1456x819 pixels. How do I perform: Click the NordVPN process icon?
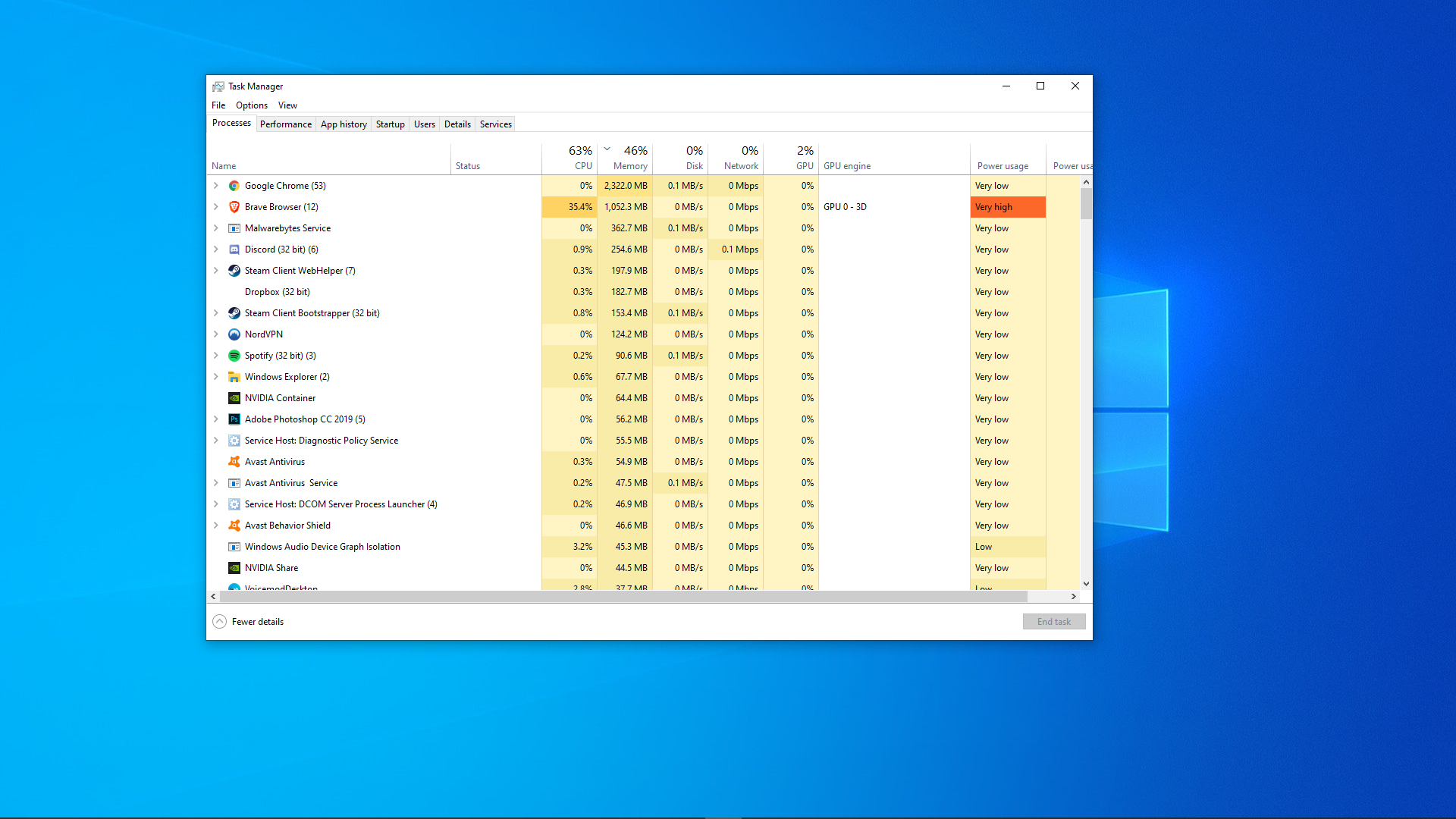pos(234,334)
